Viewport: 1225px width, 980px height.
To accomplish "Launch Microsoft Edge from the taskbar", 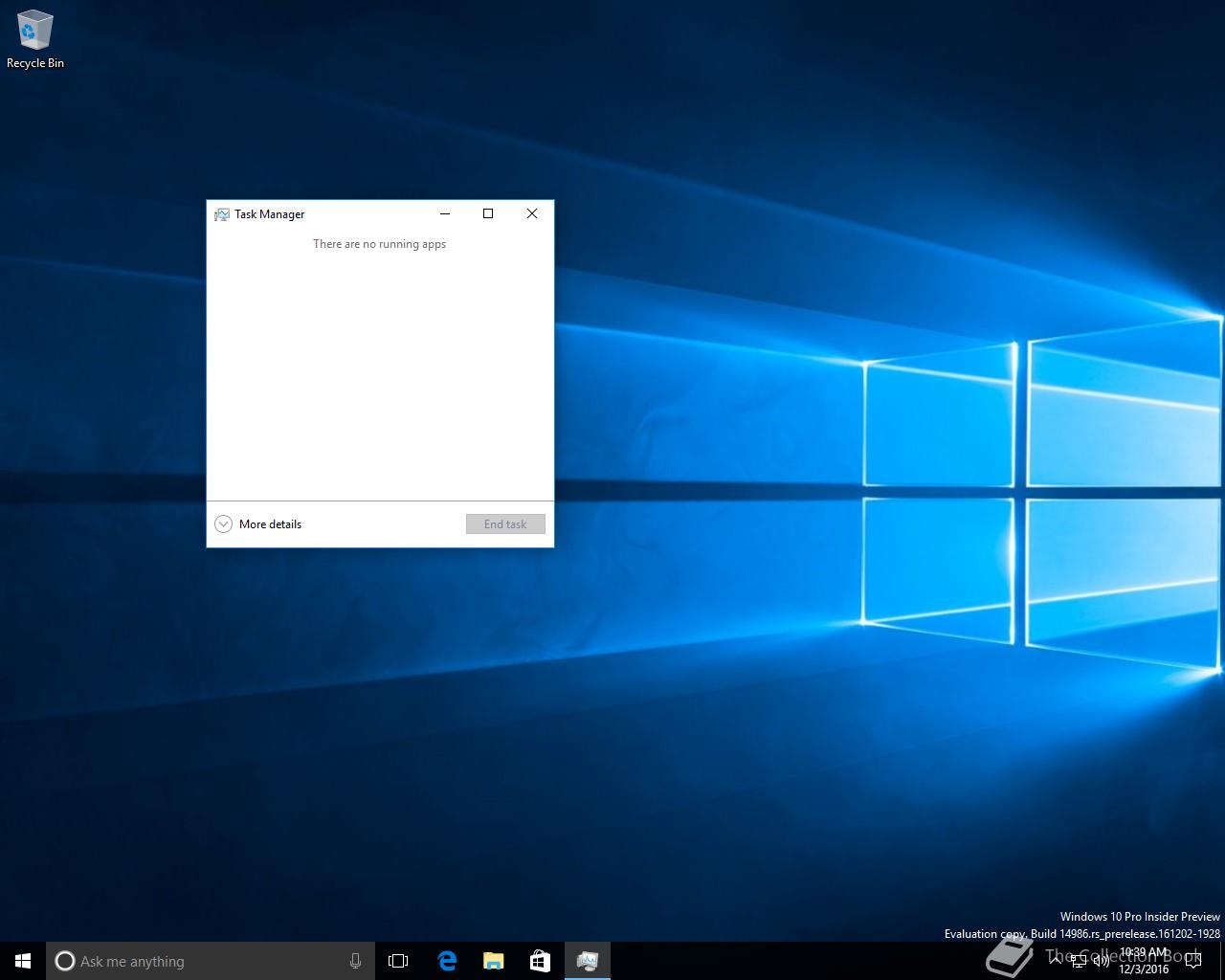I will tap(446, 961).
